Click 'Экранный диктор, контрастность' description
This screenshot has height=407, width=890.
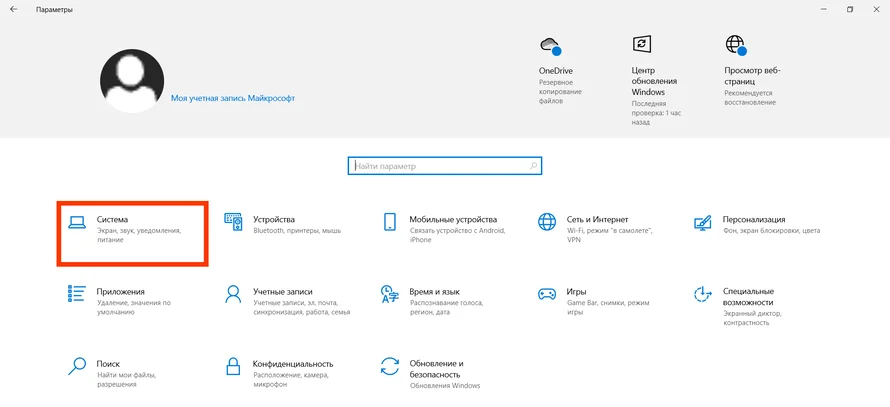point(753,318)
